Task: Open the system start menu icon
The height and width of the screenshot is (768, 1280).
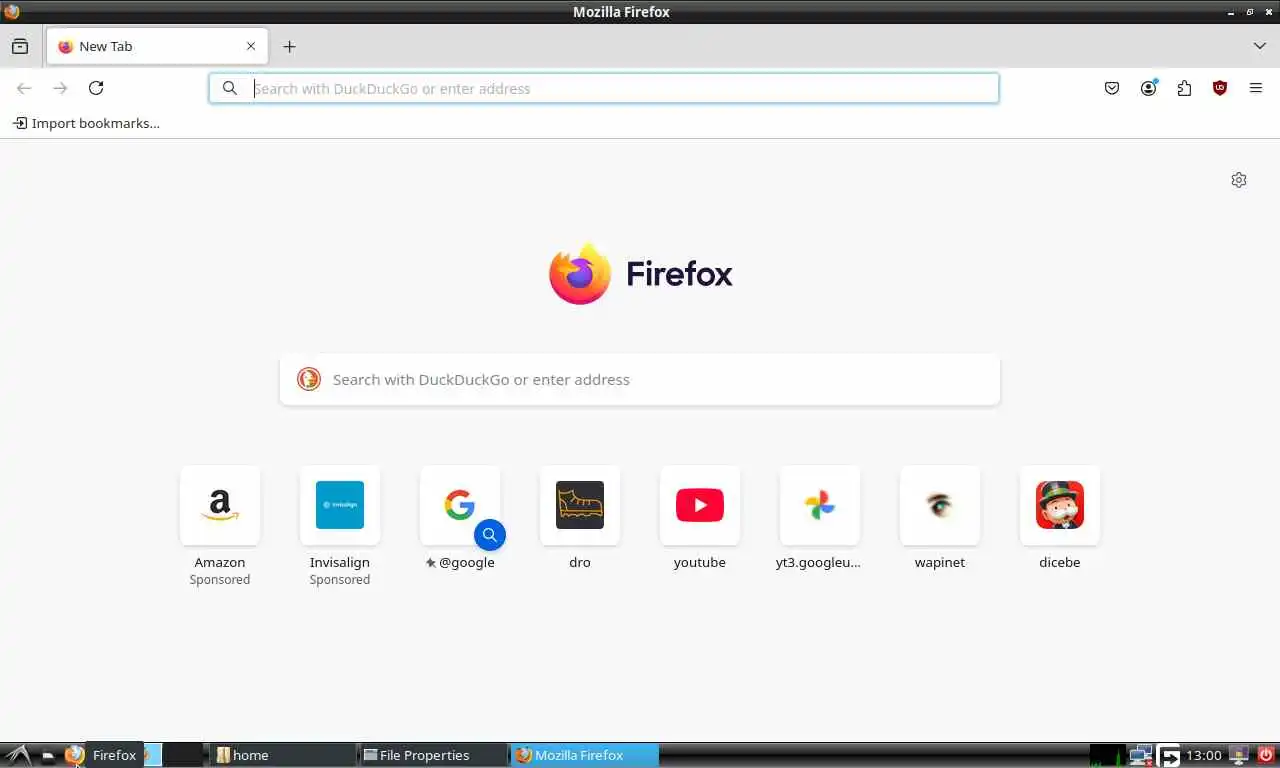Action: pyautogui.click(x=17, y=755)
